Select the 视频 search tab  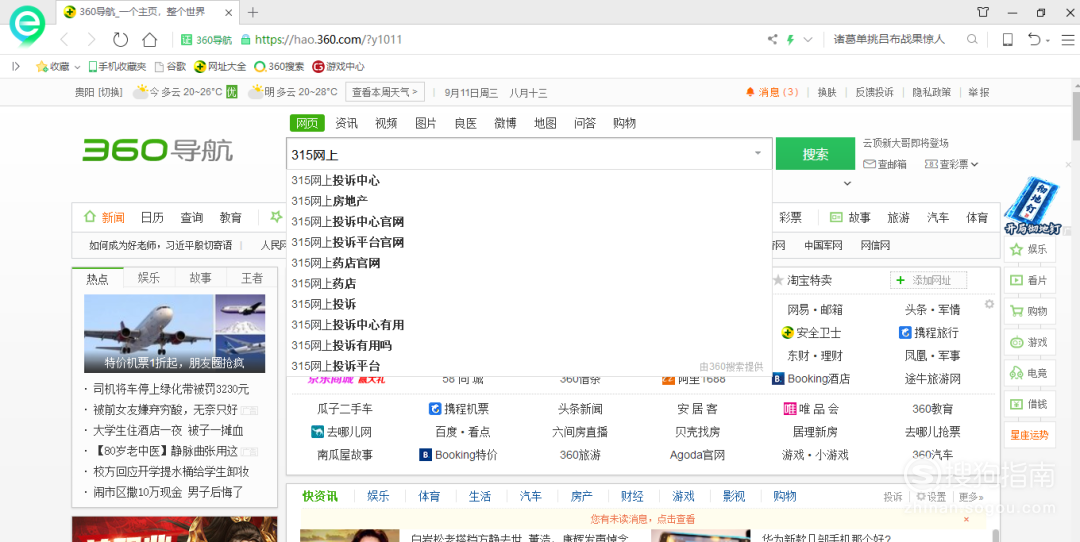[x=386, y=123]
